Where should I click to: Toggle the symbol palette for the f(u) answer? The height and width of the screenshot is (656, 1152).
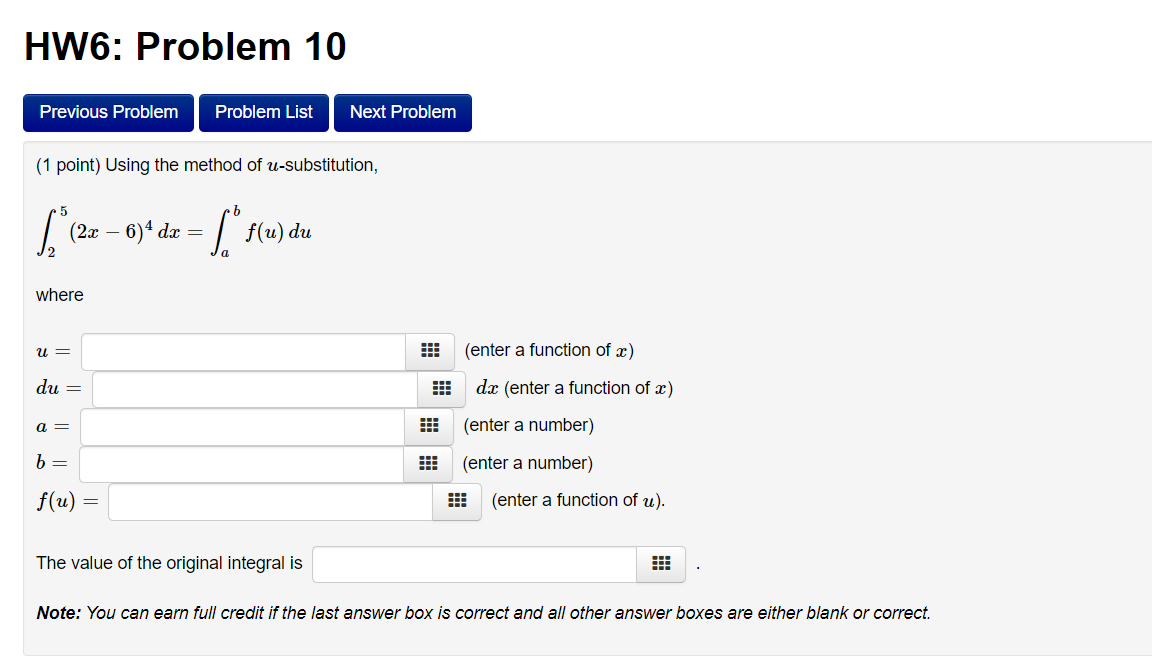(x=456, y=501)
